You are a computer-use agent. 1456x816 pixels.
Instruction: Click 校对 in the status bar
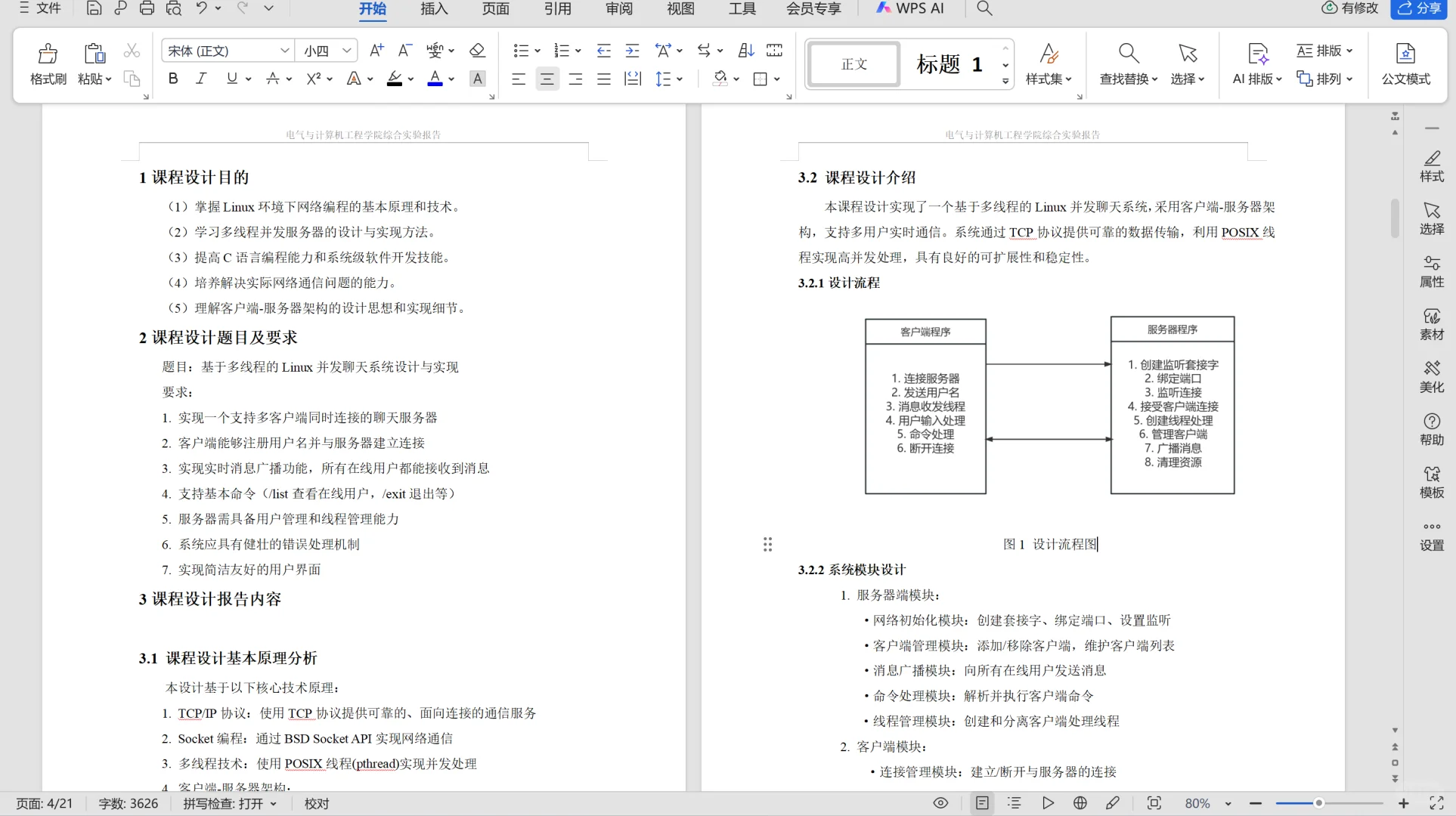click(316, 803)
